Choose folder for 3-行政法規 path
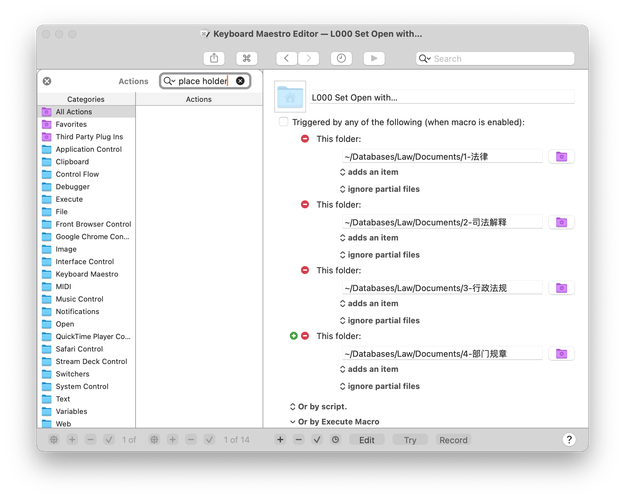 point(561,288)
